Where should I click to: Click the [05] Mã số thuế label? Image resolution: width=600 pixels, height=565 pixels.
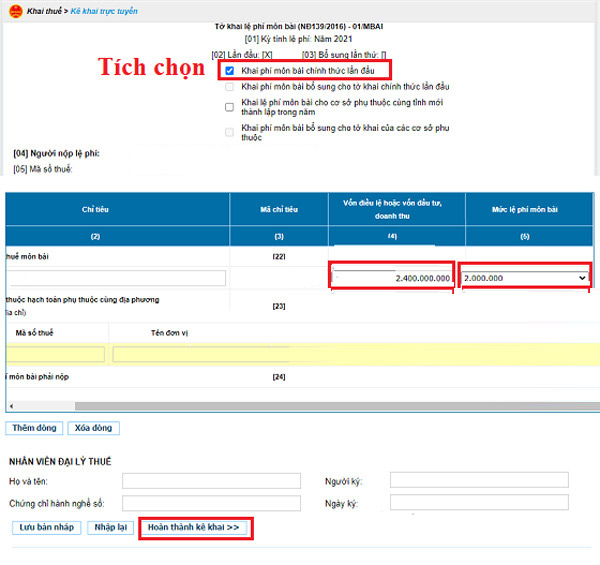(x=42, y=169)
